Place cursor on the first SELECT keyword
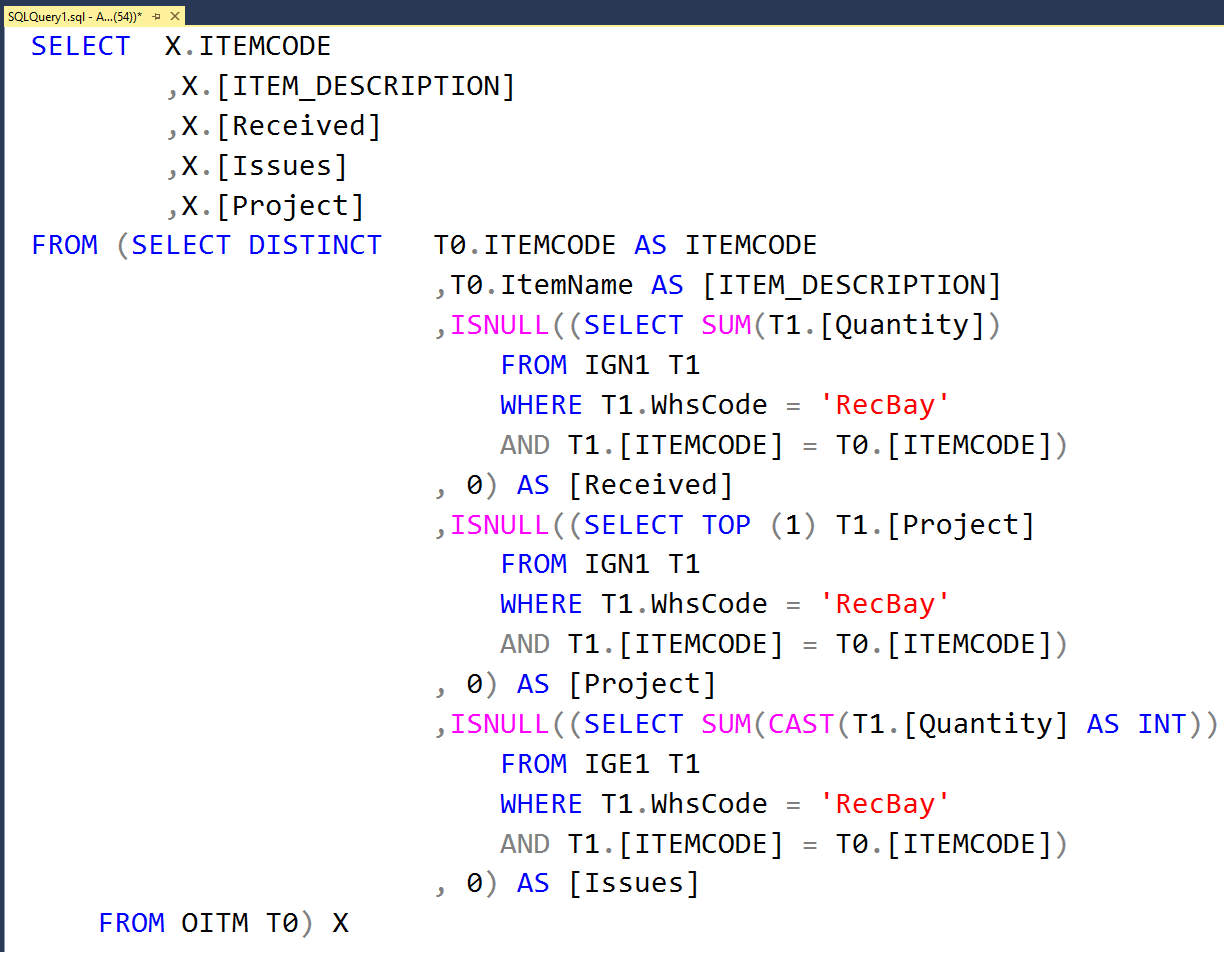The height and width of the screenshot is (953, 1224). coord(80,45)
